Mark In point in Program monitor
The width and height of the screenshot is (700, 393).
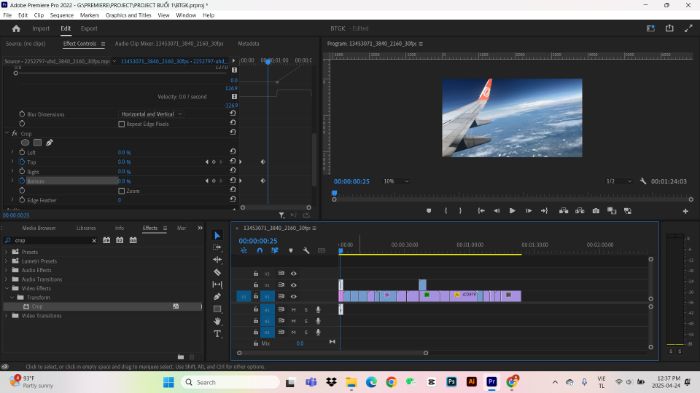tap(446, 211)
